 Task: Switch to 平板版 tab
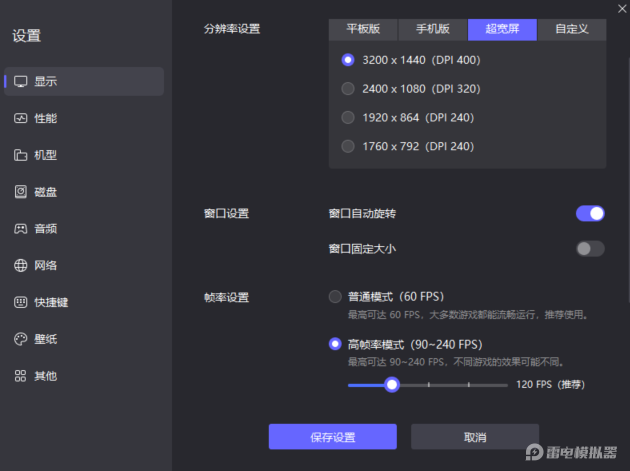pyautogui.click(x=363, y=29)
